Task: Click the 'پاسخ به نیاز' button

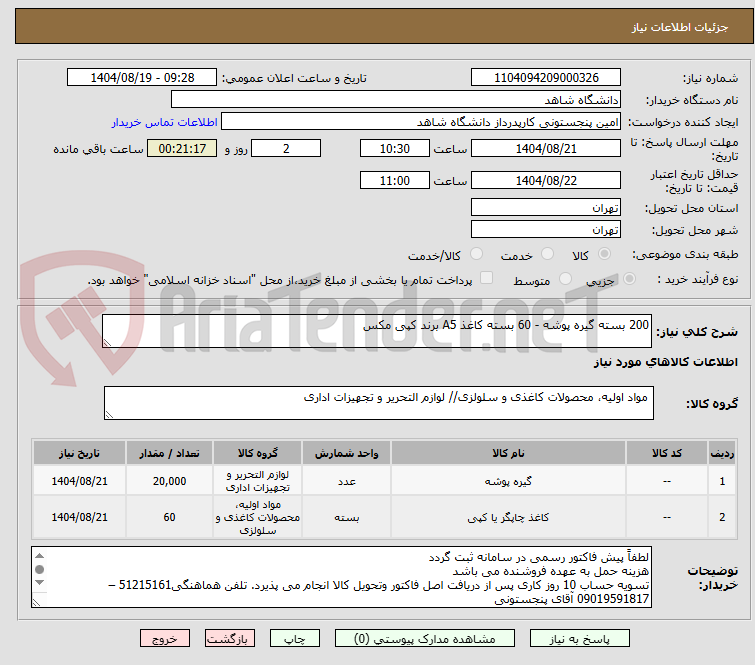Action: 579,639
